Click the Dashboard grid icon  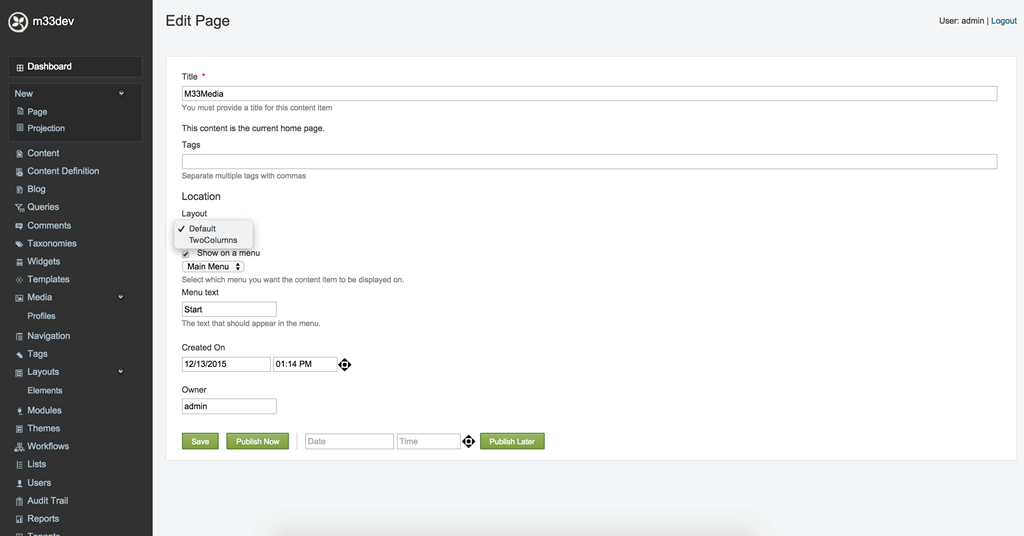(19, 67)
